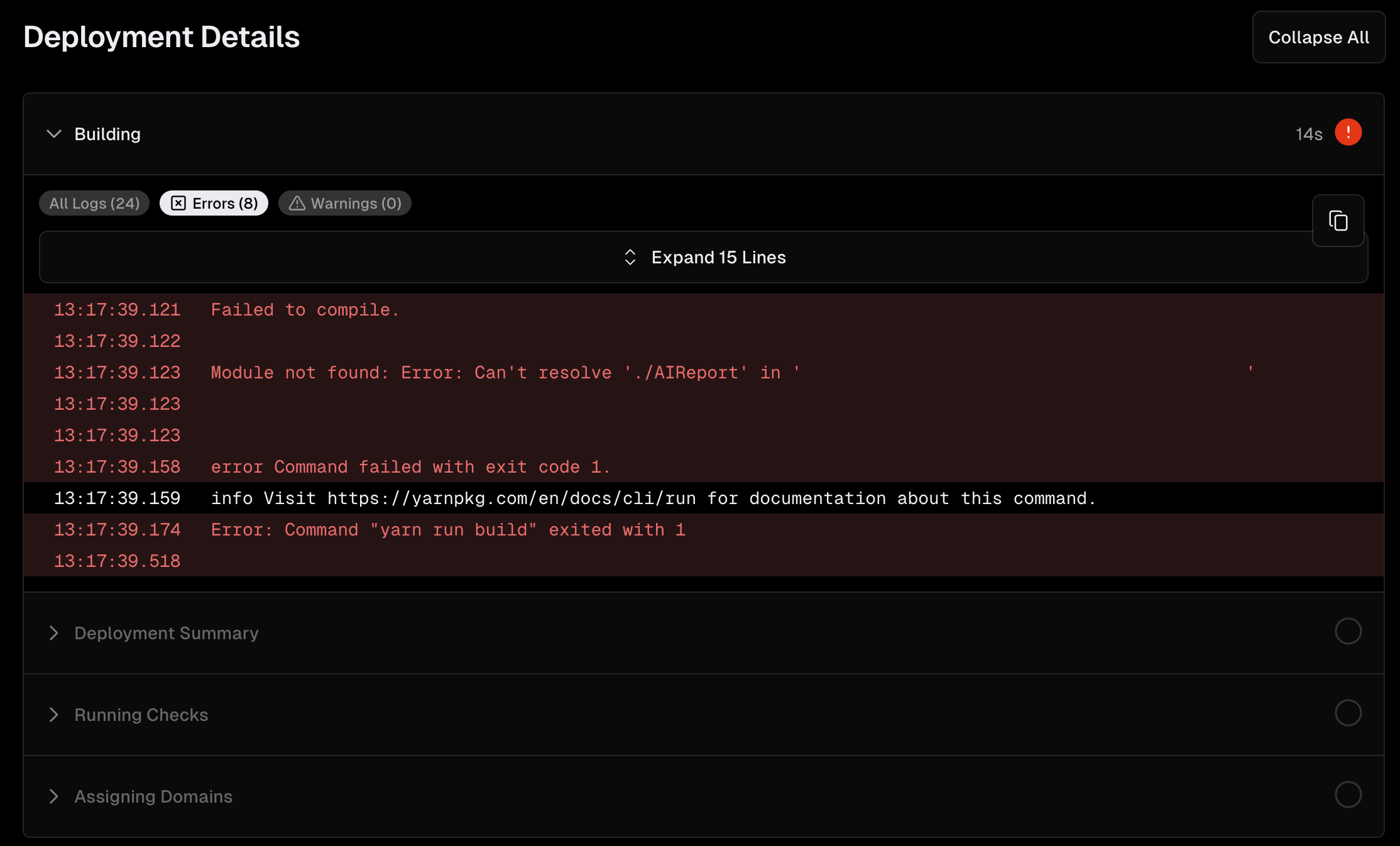Image resolution: width=1400 pixels, height=846 pixels.
Task: Click the red build error status icon
Action: [1348, 133]
